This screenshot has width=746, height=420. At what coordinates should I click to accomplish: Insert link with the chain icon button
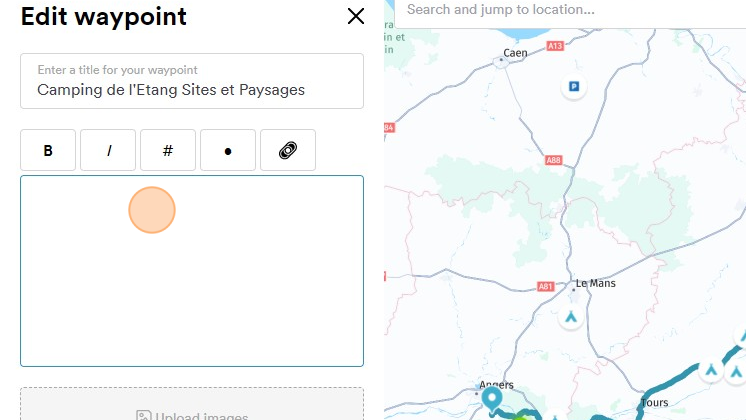pyautogui.click(x=288, y=150)
